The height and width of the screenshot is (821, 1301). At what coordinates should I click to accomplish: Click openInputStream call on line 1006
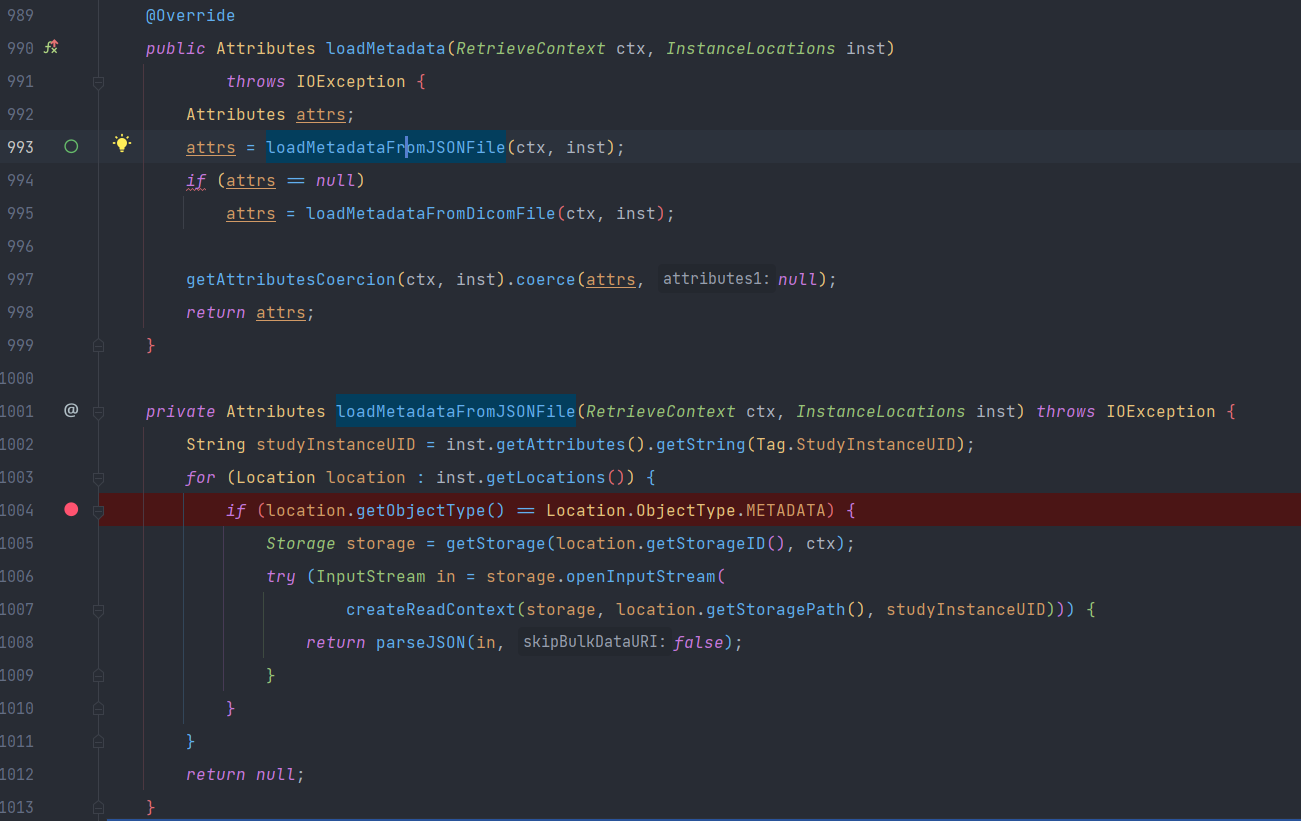click(x=641, y=576)
